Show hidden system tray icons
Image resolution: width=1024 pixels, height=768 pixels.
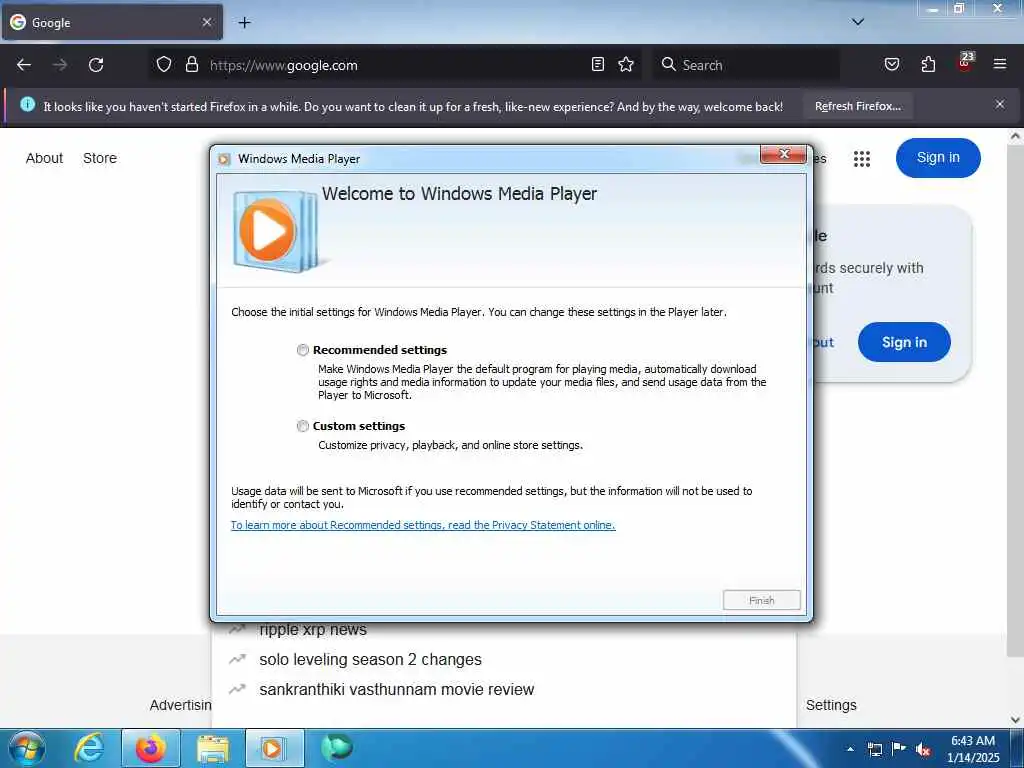(x=850, y=749)
